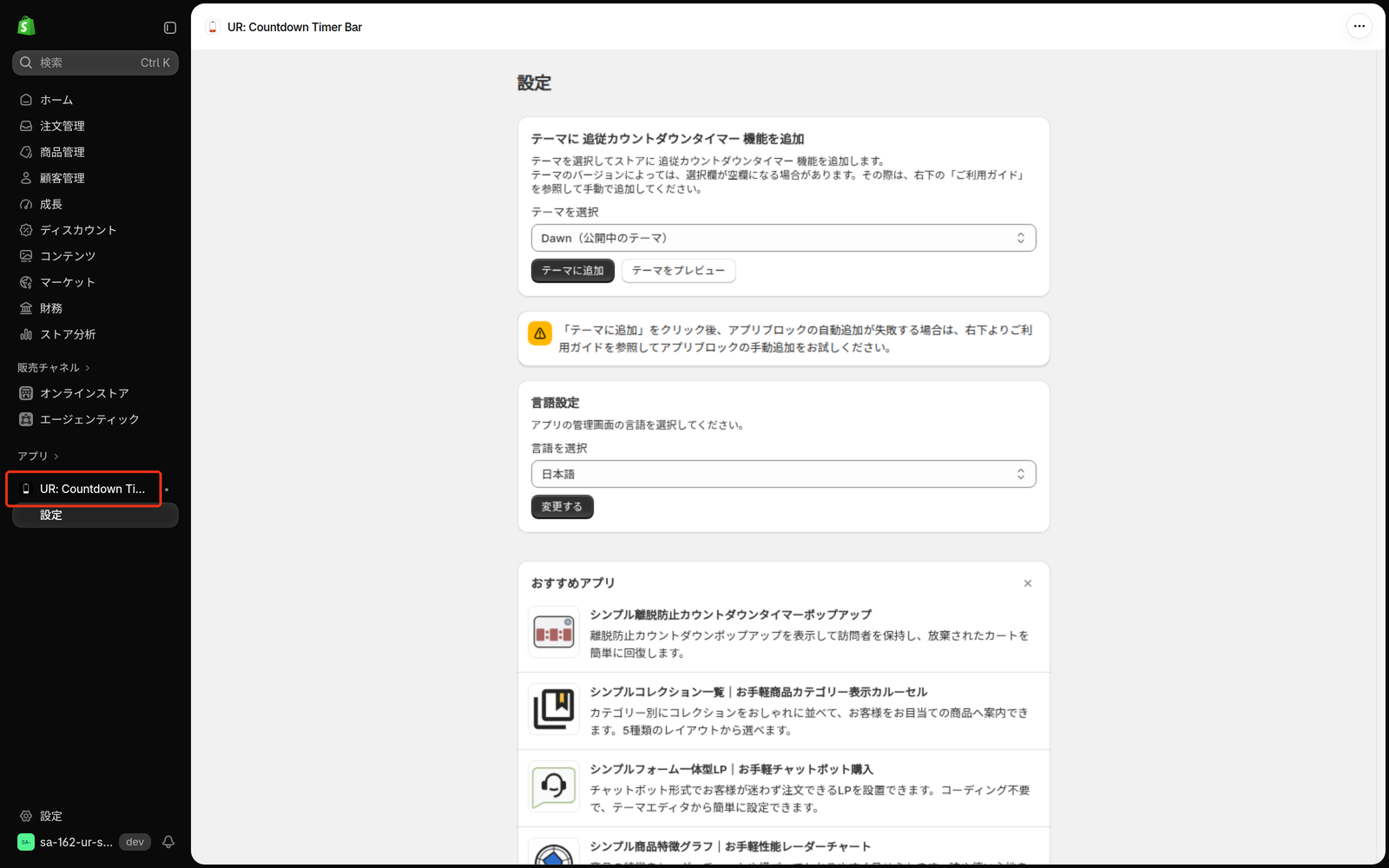The width and height of the screenshot is (1389, 868).
Task: Click the オンラインストア storefront icon
Action: (26, 393)
